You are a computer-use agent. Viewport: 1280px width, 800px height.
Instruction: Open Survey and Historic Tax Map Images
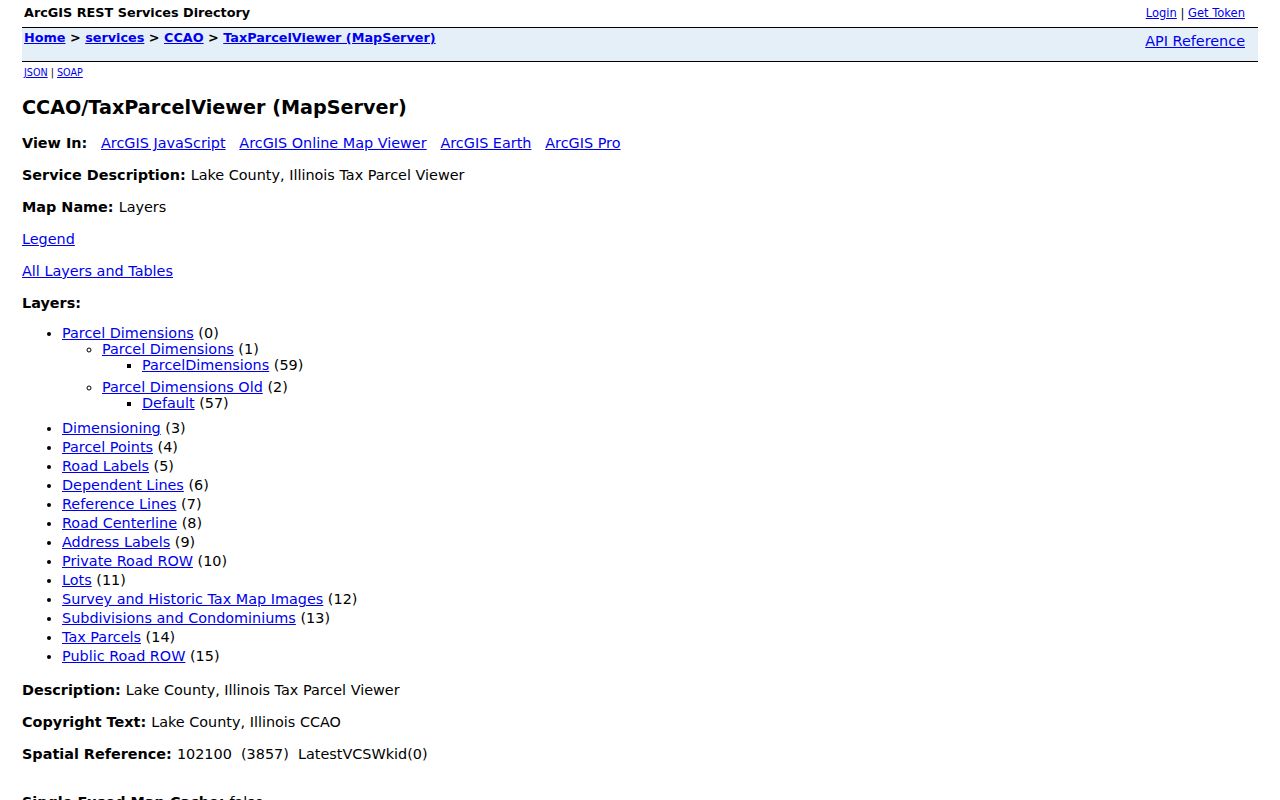point(192,599)
